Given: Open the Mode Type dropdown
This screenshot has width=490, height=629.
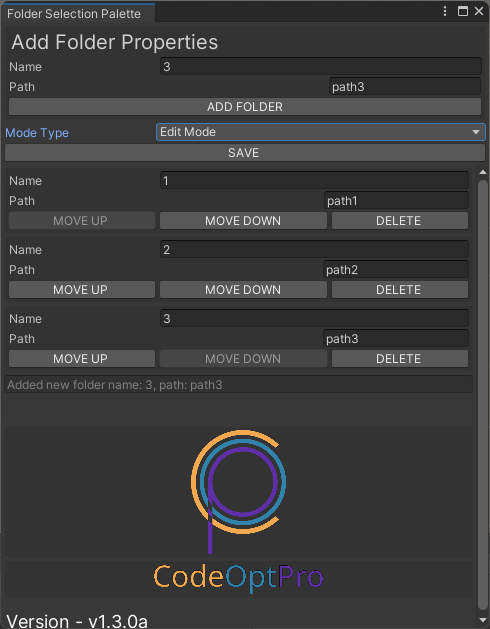Looking at the screenshot, I should point(321,132).
